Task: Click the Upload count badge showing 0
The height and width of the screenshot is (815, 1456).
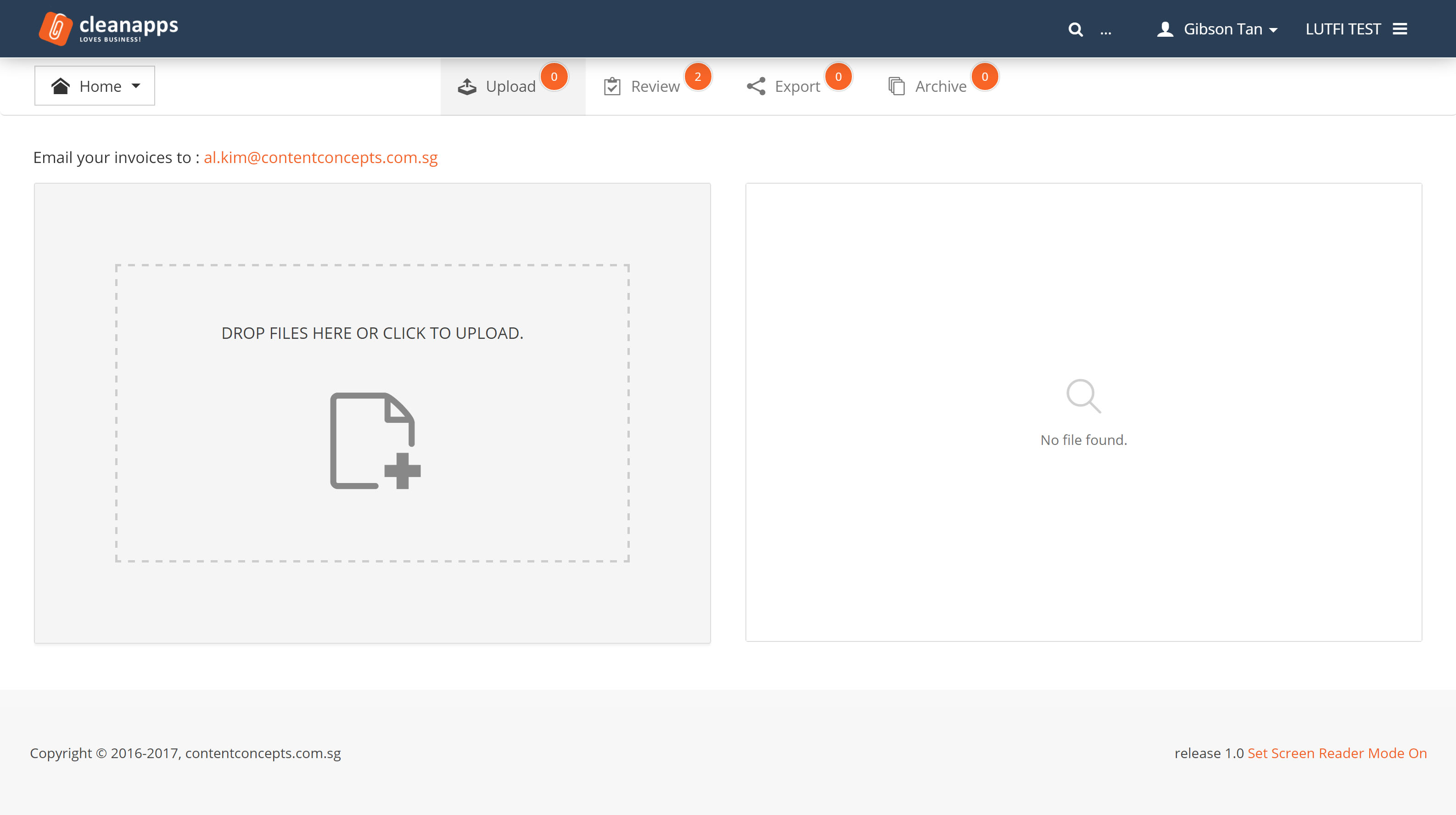Action: [554, 77]
